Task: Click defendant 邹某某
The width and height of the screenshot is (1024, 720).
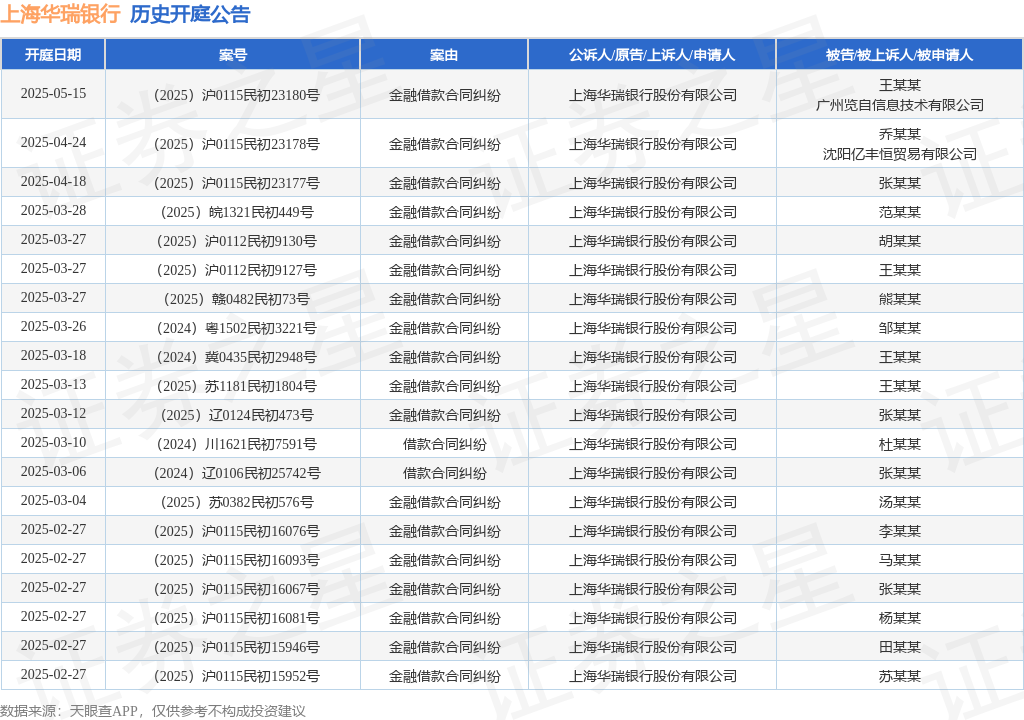Action: tap(899, 328)
